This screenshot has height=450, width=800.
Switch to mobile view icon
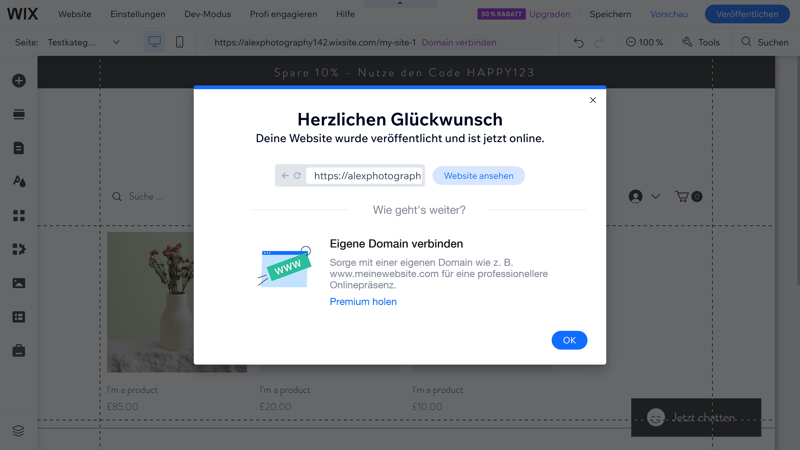pyautogui.click(x=180, y=42)
